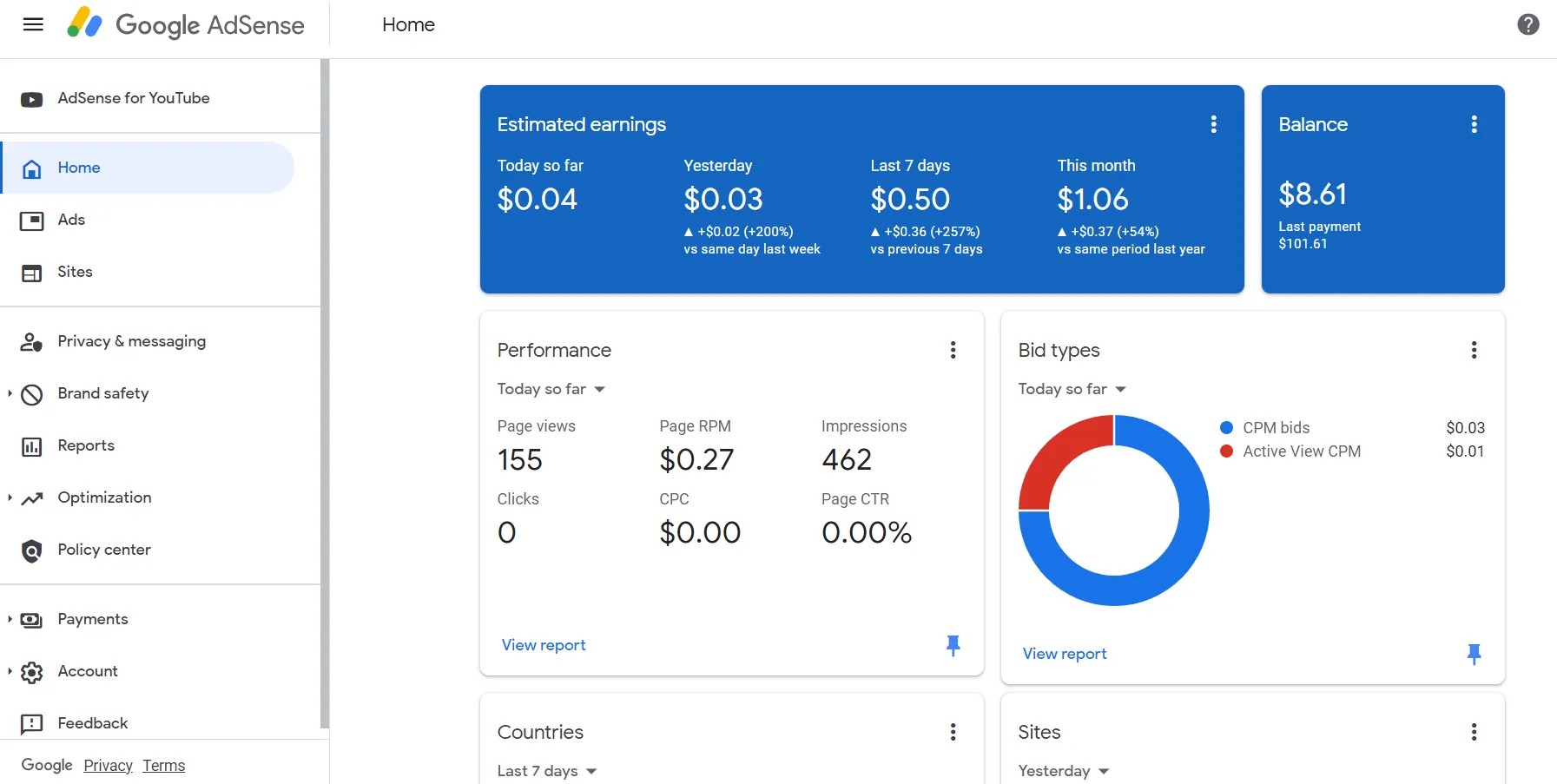Click the Active View CPM red legend dot
The image size is (1557, 784).
coord(1227,451)
